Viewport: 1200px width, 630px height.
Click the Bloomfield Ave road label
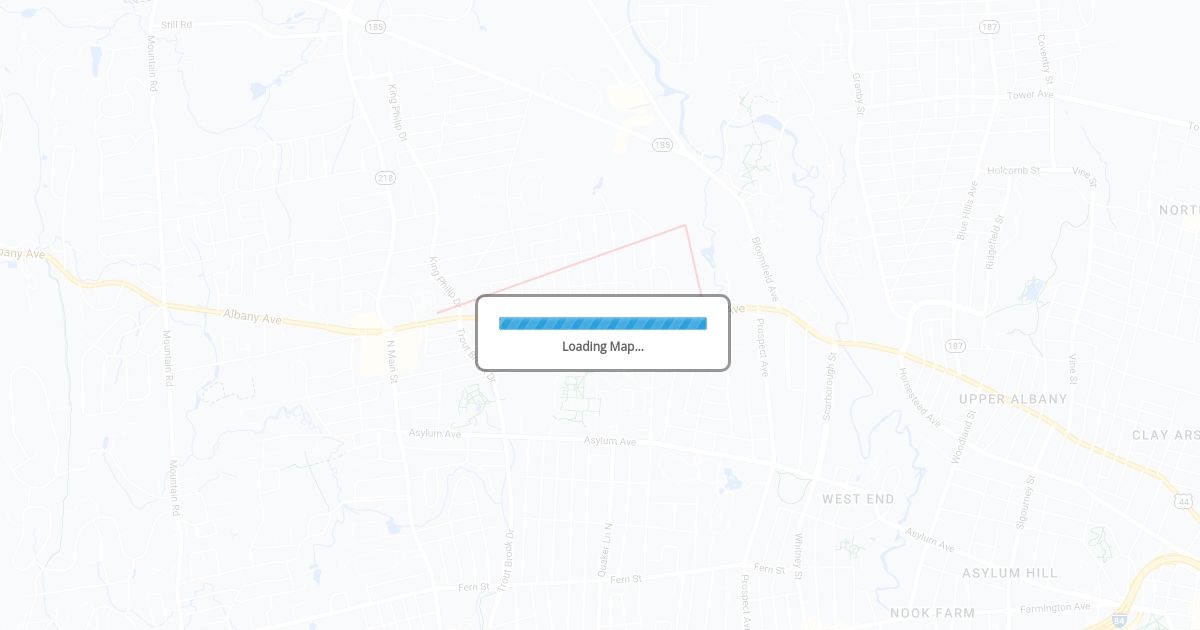point(764,270)
